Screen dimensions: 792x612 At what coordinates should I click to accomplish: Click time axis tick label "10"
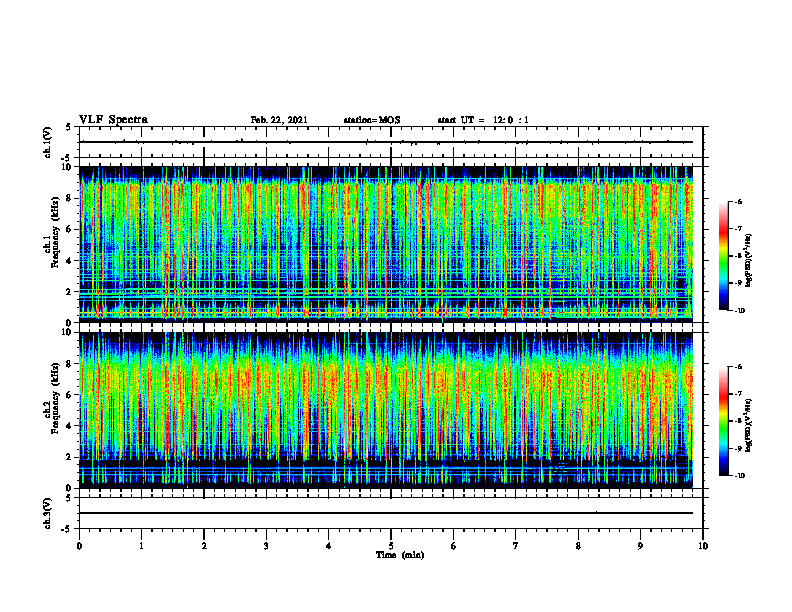703,546
